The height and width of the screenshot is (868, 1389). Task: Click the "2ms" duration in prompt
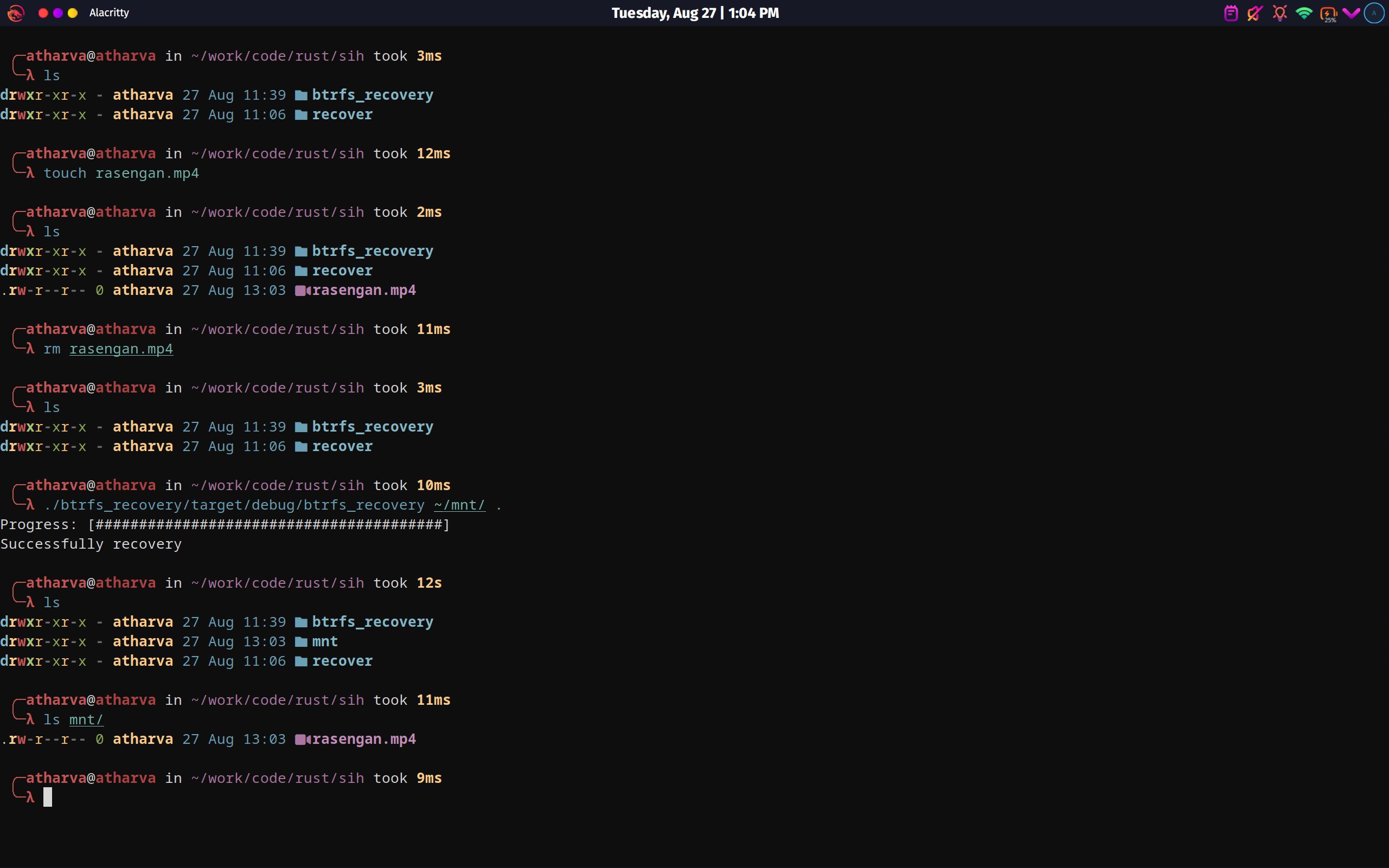(429, 213)
